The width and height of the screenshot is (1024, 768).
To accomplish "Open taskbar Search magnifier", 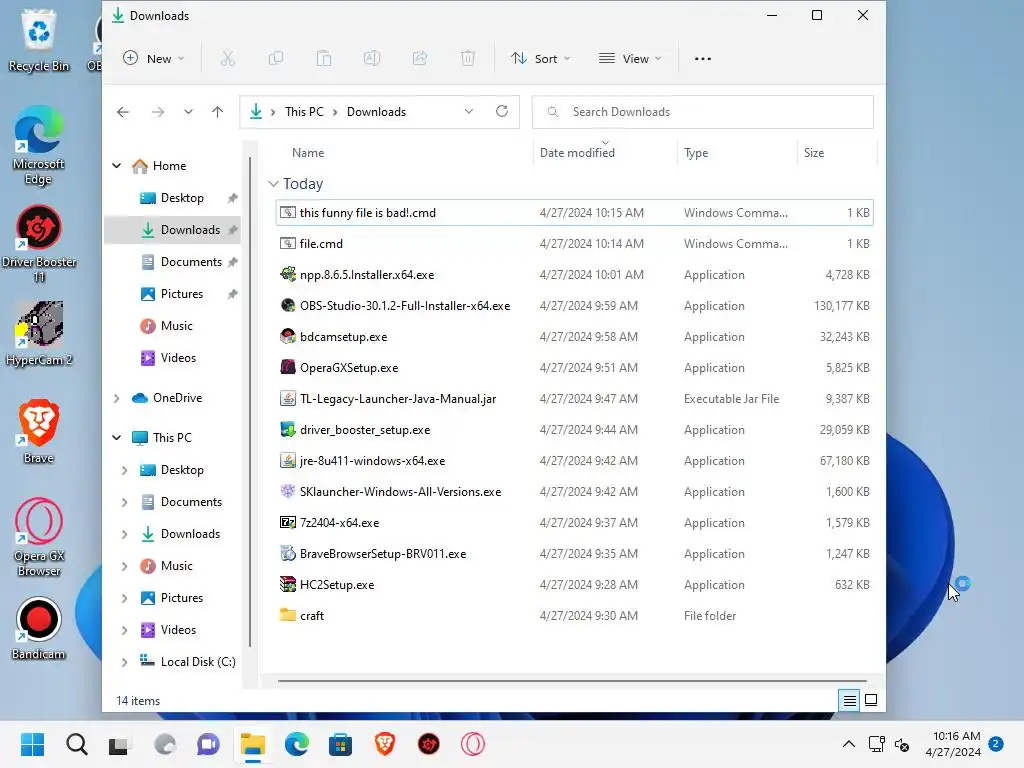I will (x=76, y=744).
